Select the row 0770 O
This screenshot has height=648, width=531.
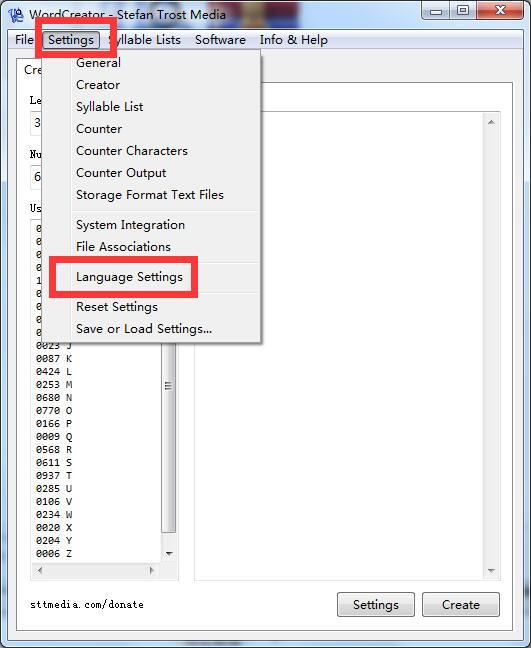click(x=54, y=411)
